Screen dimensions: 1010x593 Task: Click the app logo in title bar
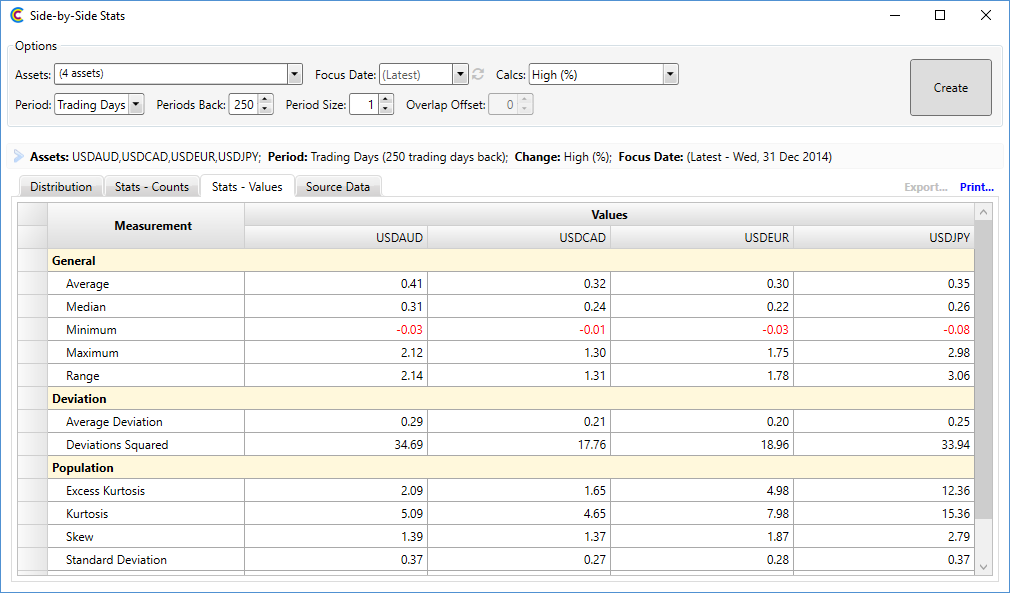pyautogui.click(x=17, y=15)
